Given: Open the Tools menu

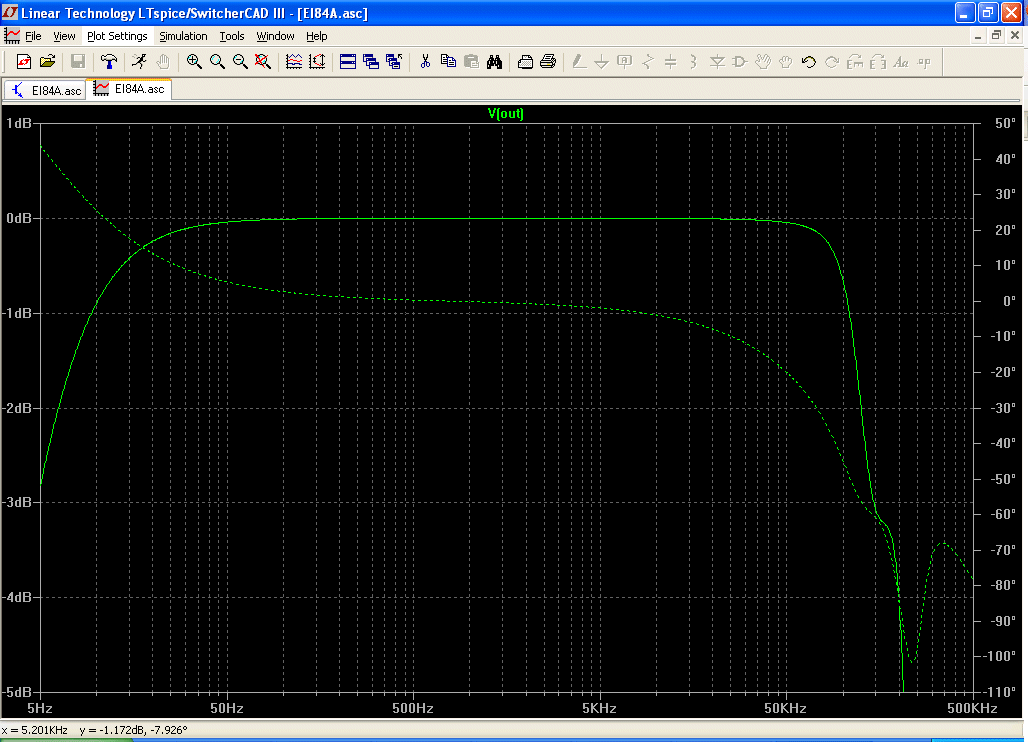Looking at the screenshot, I should coord(232,36).
